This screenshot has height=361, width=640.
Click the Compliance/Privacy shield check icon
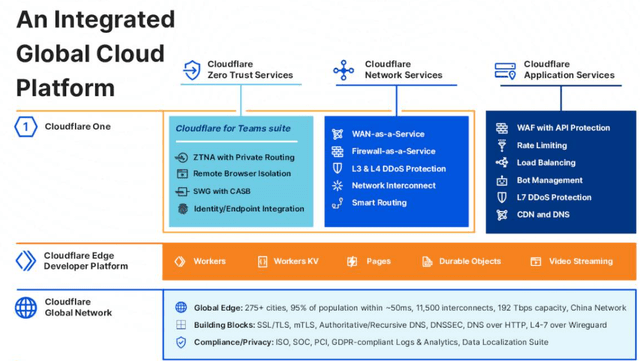181,342
